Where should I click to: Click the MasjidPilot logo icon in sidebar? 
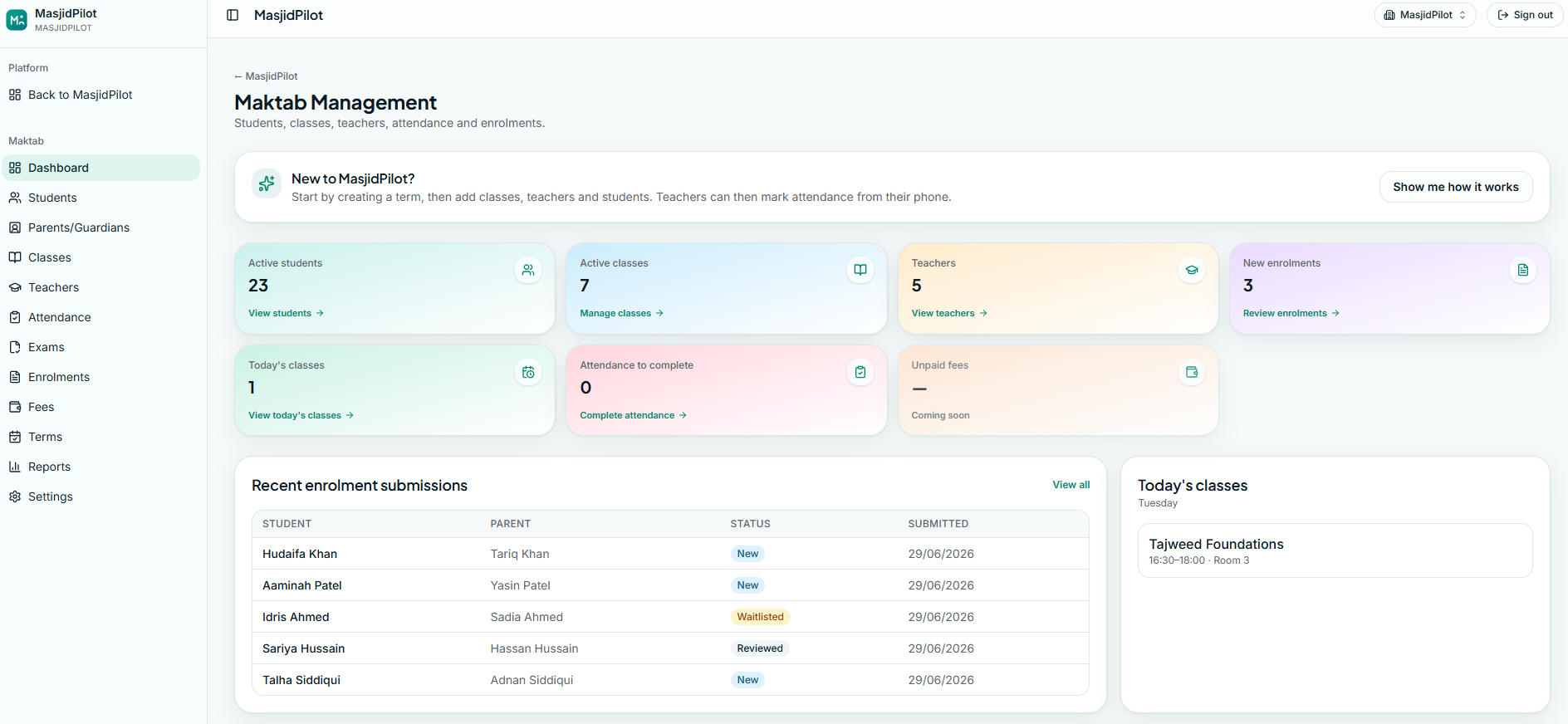pos(17,20)
